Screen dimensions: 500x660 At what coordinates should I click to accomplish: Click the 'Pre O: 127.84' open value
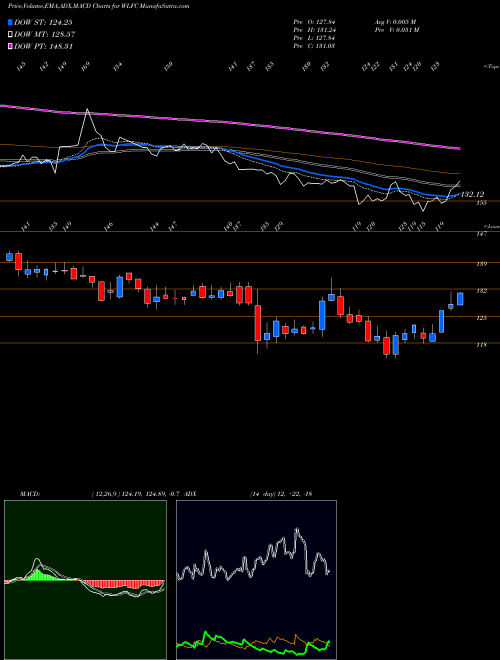point(314,22)
